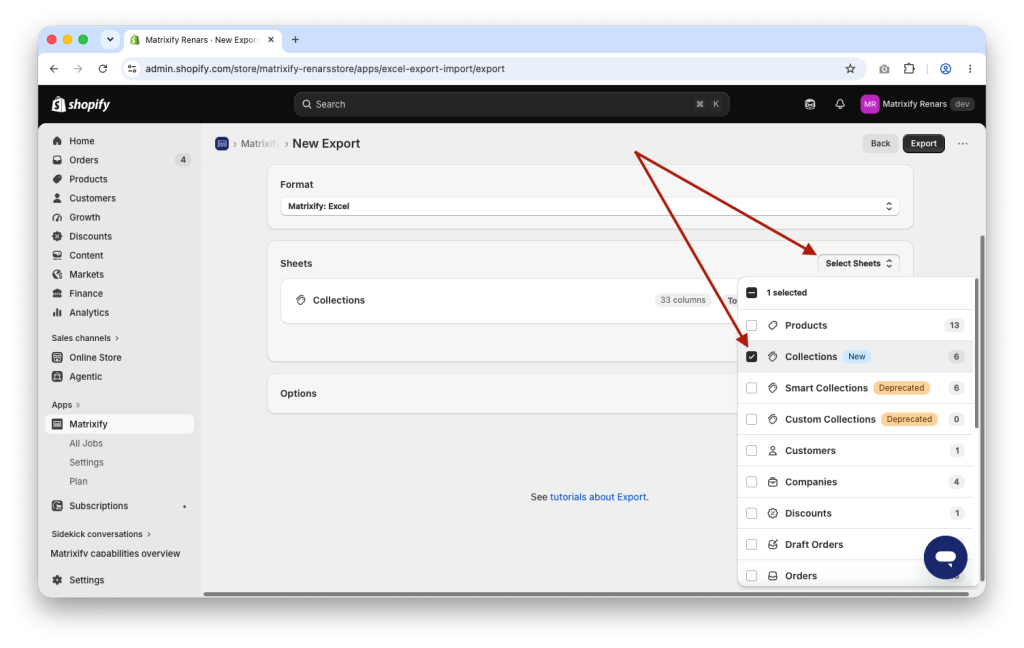Check the Custom Collections checkbox
Image resolution: width=1024 pixels, height=648 pixels.
coord(752,419)
